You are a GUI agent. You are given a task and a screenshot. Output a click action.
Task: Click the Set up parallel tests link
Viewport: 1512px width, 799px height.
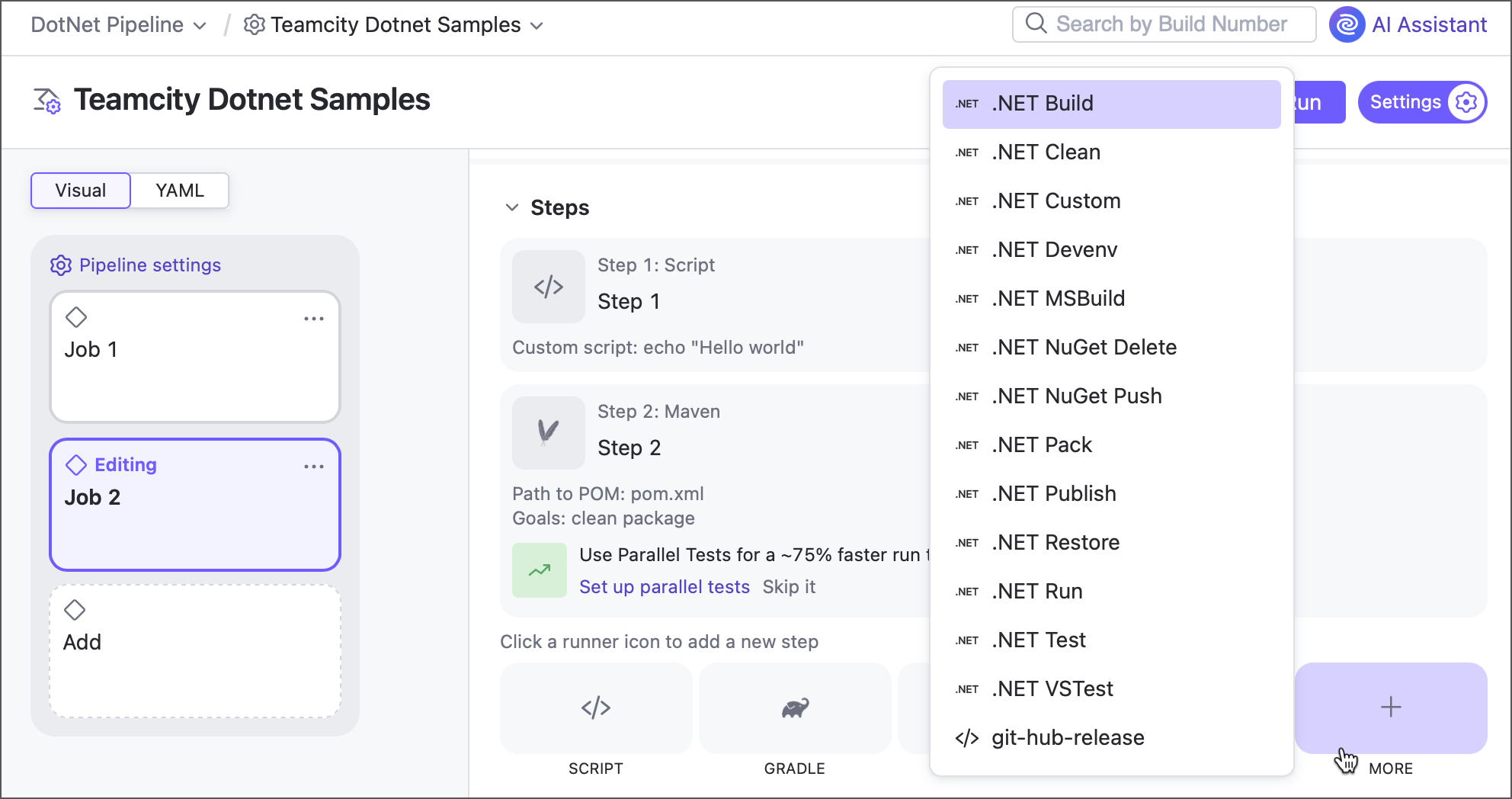coord(665,586)
